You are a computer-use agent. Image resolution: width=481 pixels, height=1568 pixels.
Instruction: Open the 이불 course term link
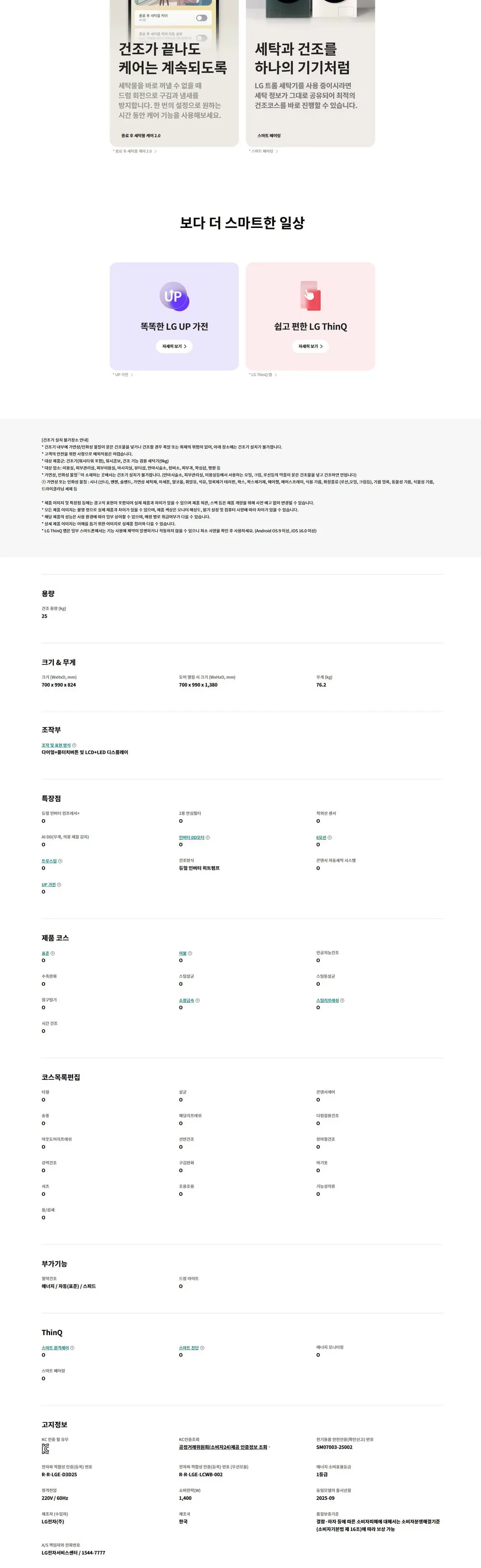(x=183, y=953)
